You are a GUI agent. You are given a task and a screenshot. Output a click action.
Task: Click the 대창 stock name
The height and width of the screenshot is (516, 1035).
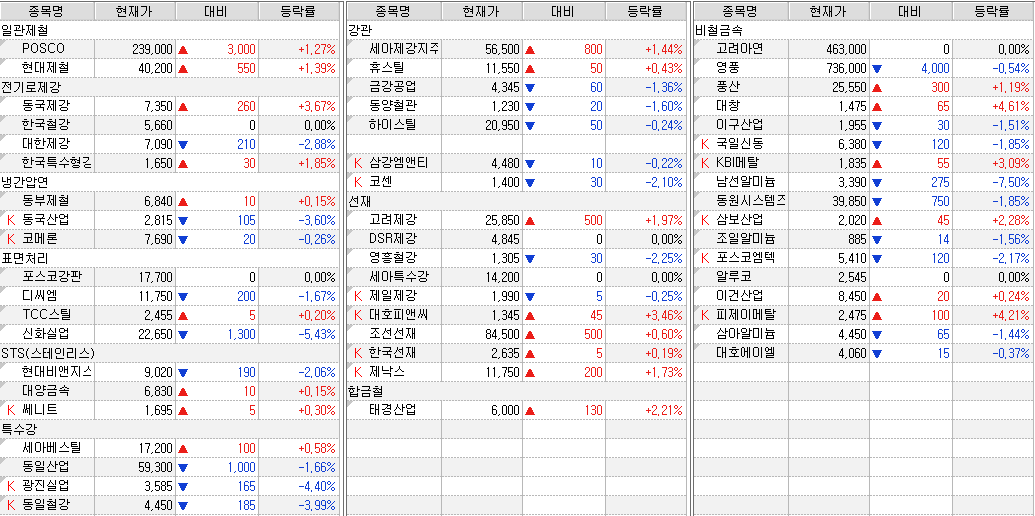coord(727,106)
